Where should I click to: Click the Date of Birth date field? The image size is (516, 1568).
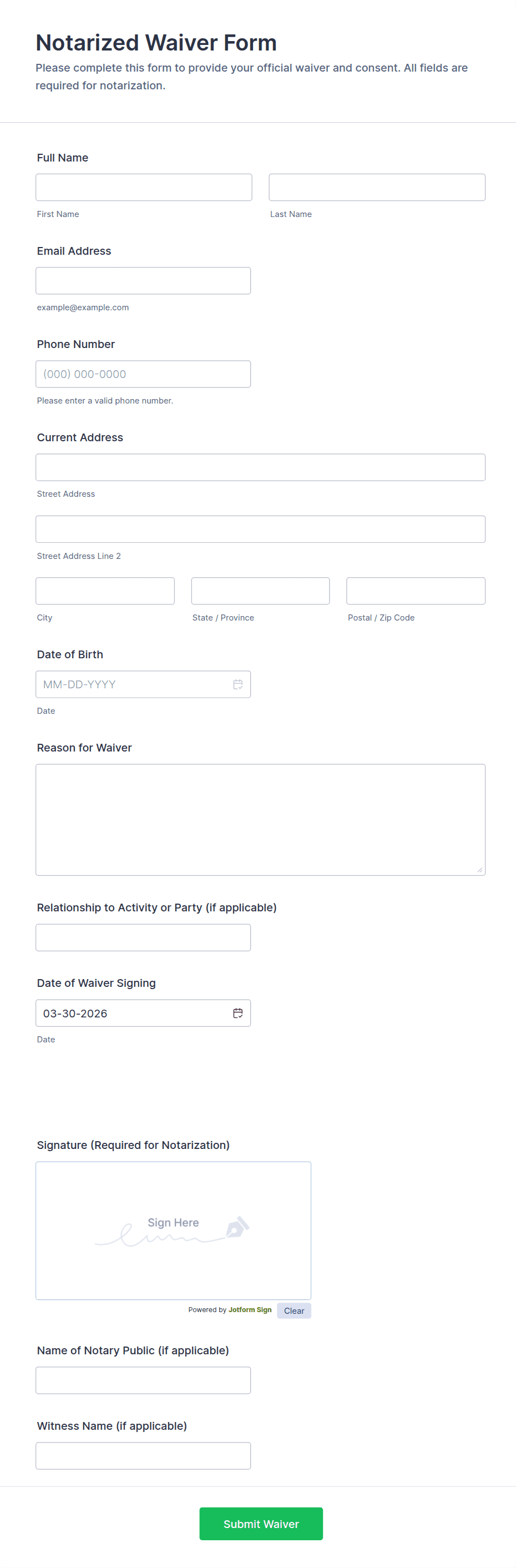tap(131, 684)
